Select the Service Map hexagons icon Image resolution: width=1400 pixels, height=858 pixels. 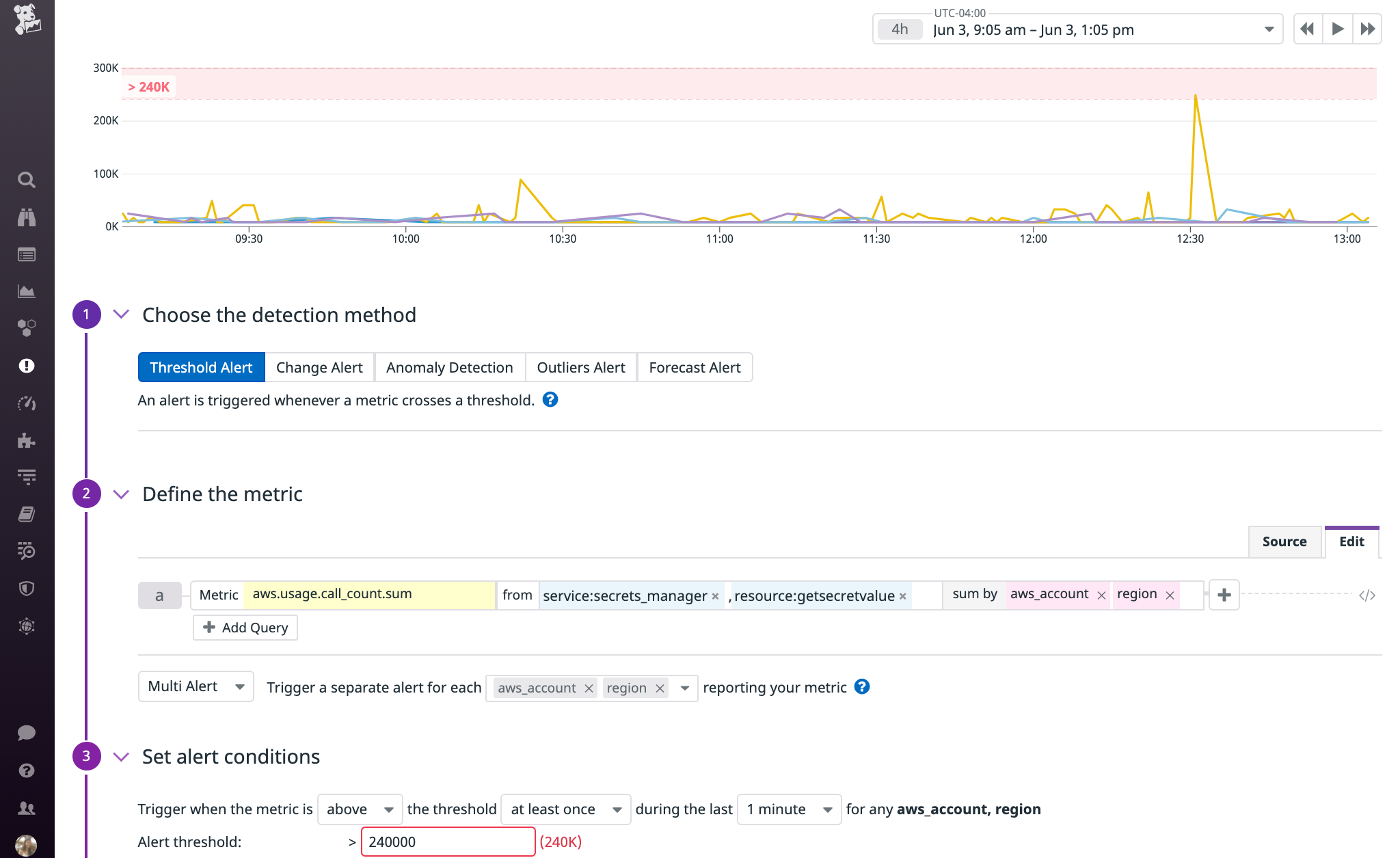click(x=27, y=327)
